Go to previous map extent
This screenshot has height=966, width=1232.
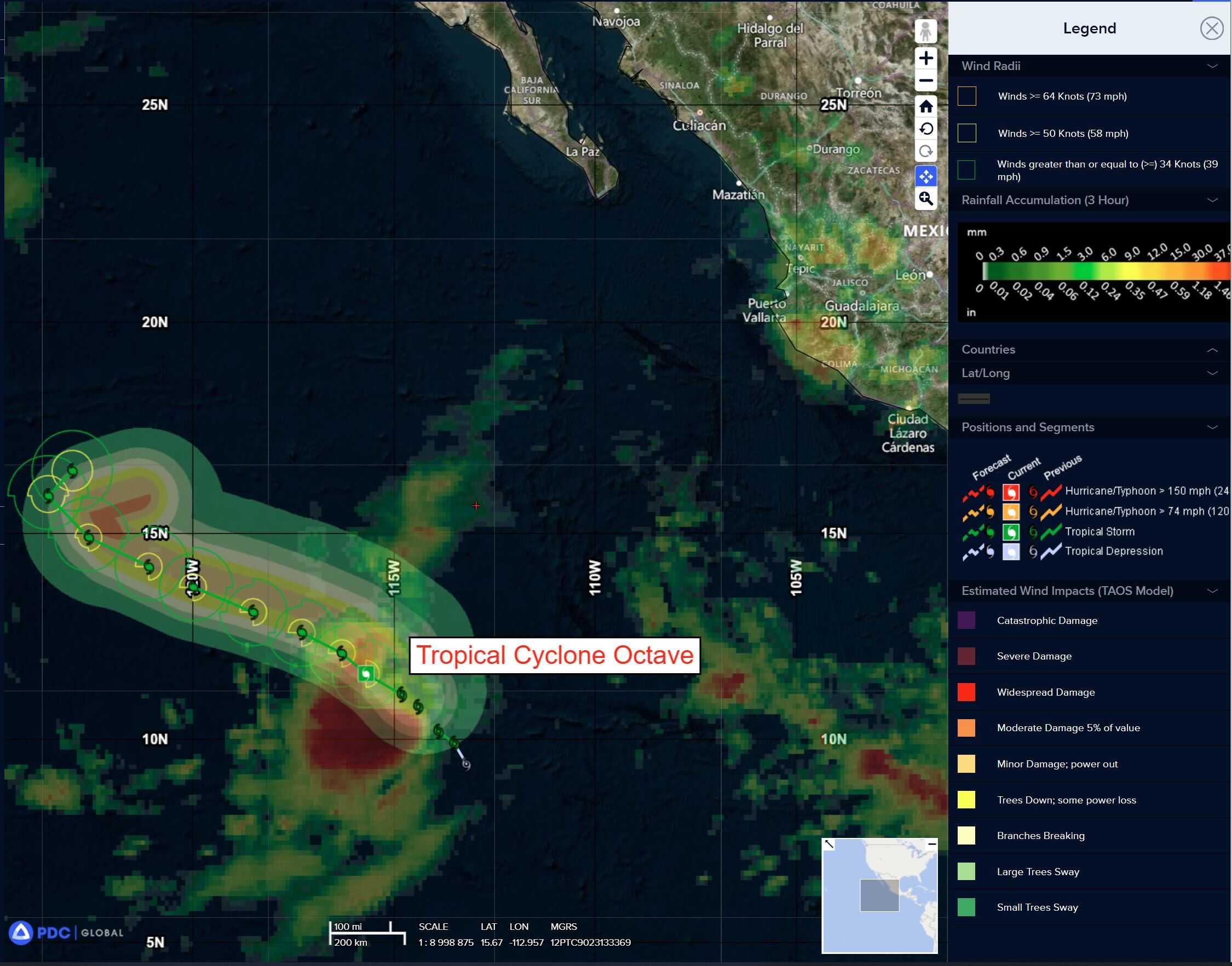pyautogui.click(x=925, y=129)
